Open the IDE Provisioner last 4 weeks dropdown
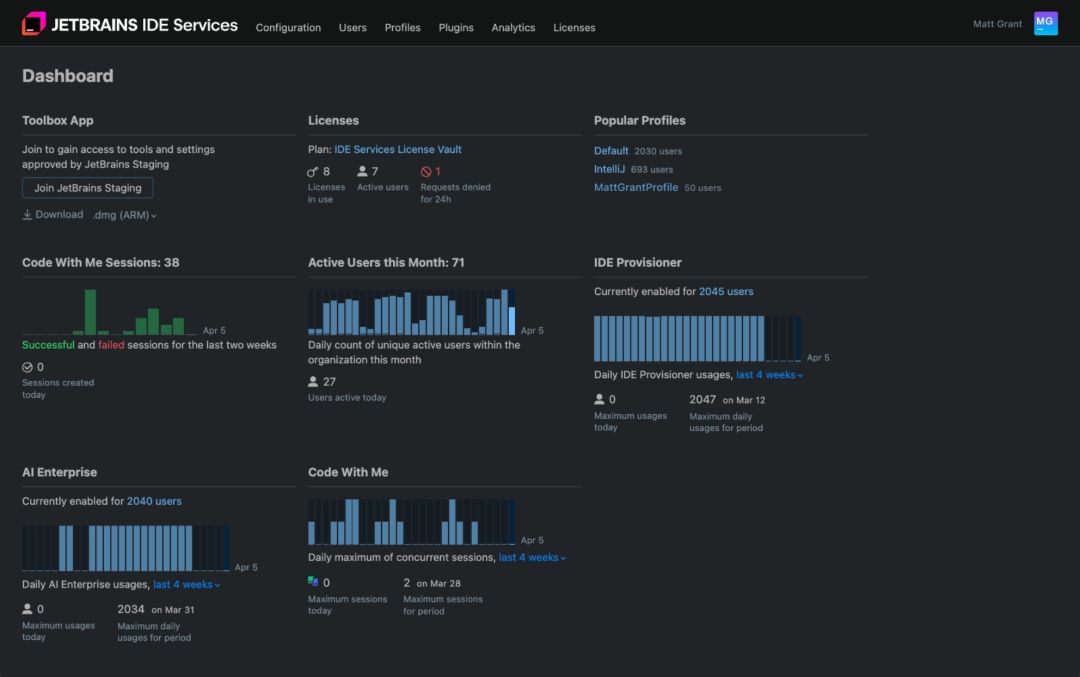 769,375
